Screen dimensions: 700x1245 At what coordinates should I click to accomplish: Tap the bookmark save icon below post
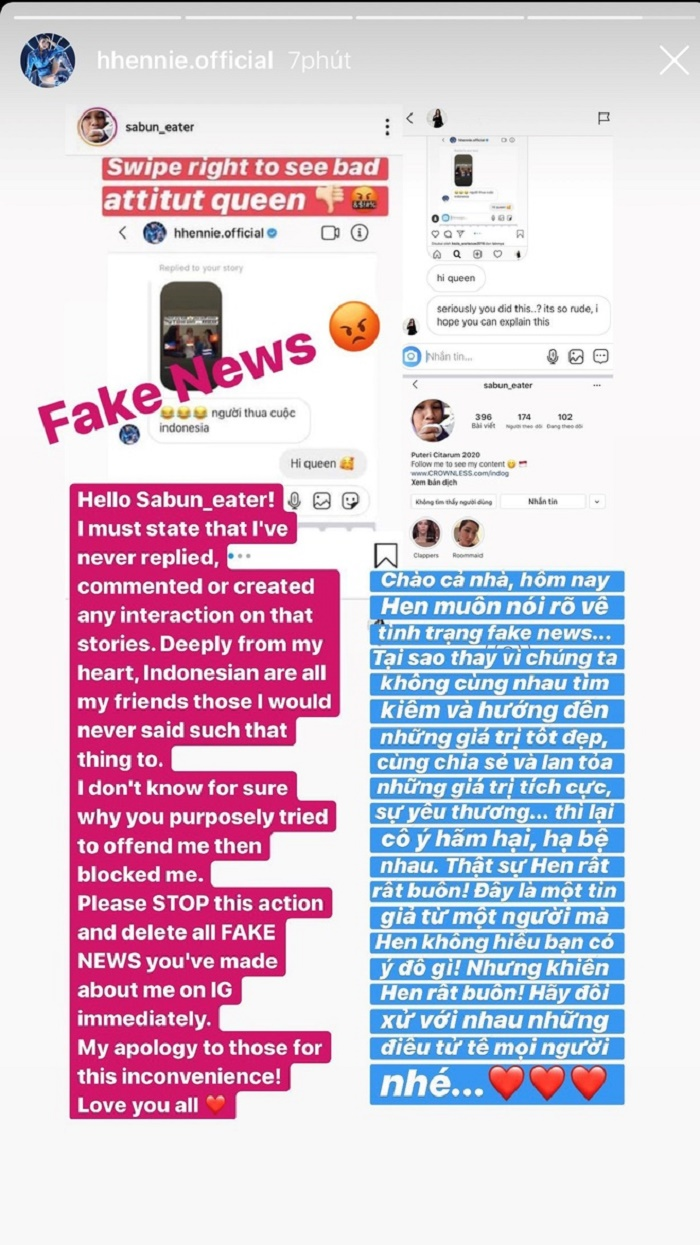(386, 556)
